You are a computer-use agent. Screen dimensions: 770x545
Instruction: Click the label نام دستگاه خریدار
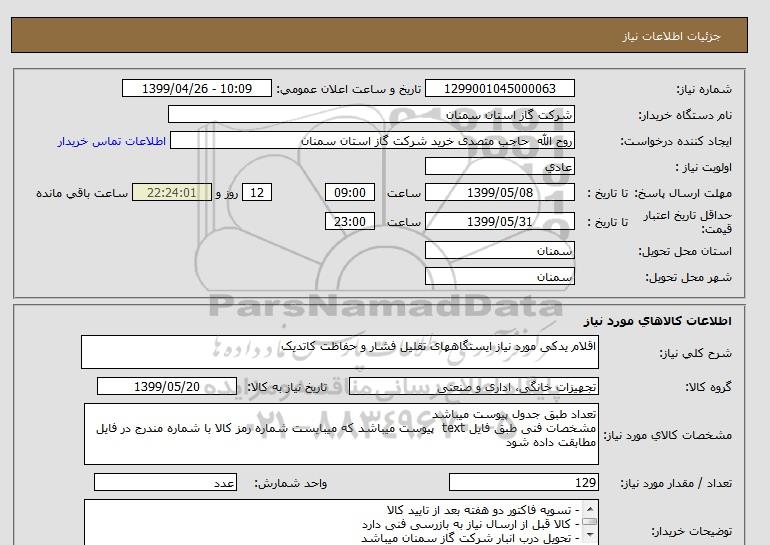[685, 115]
